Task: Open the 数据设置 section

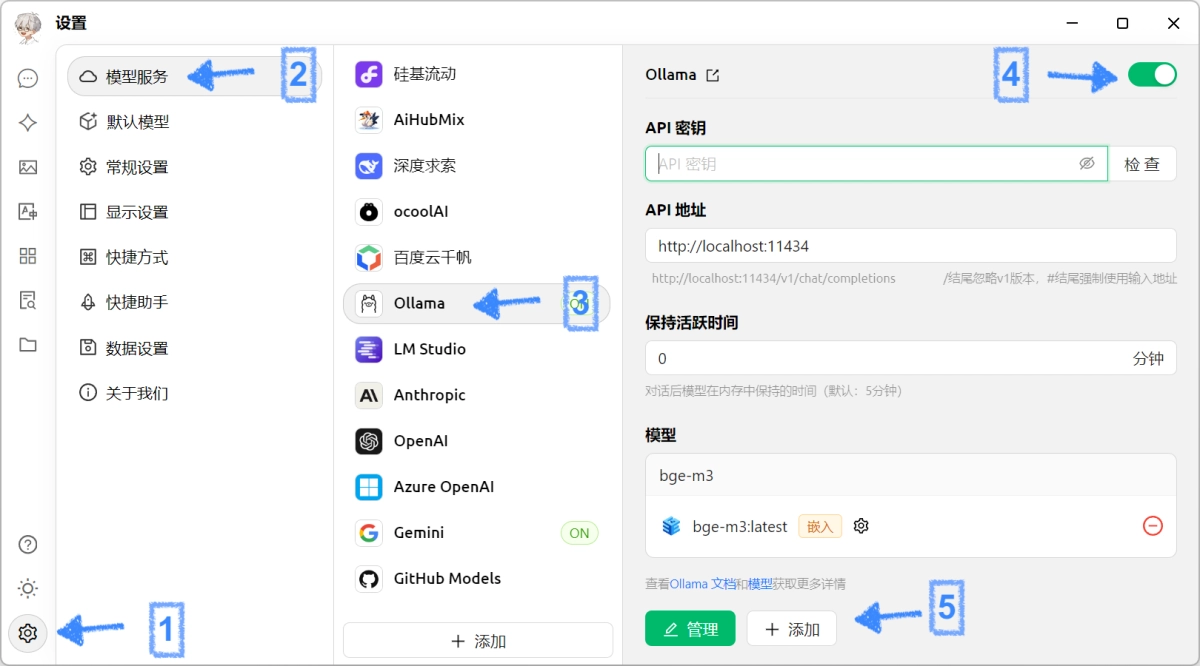Action: 194,348
